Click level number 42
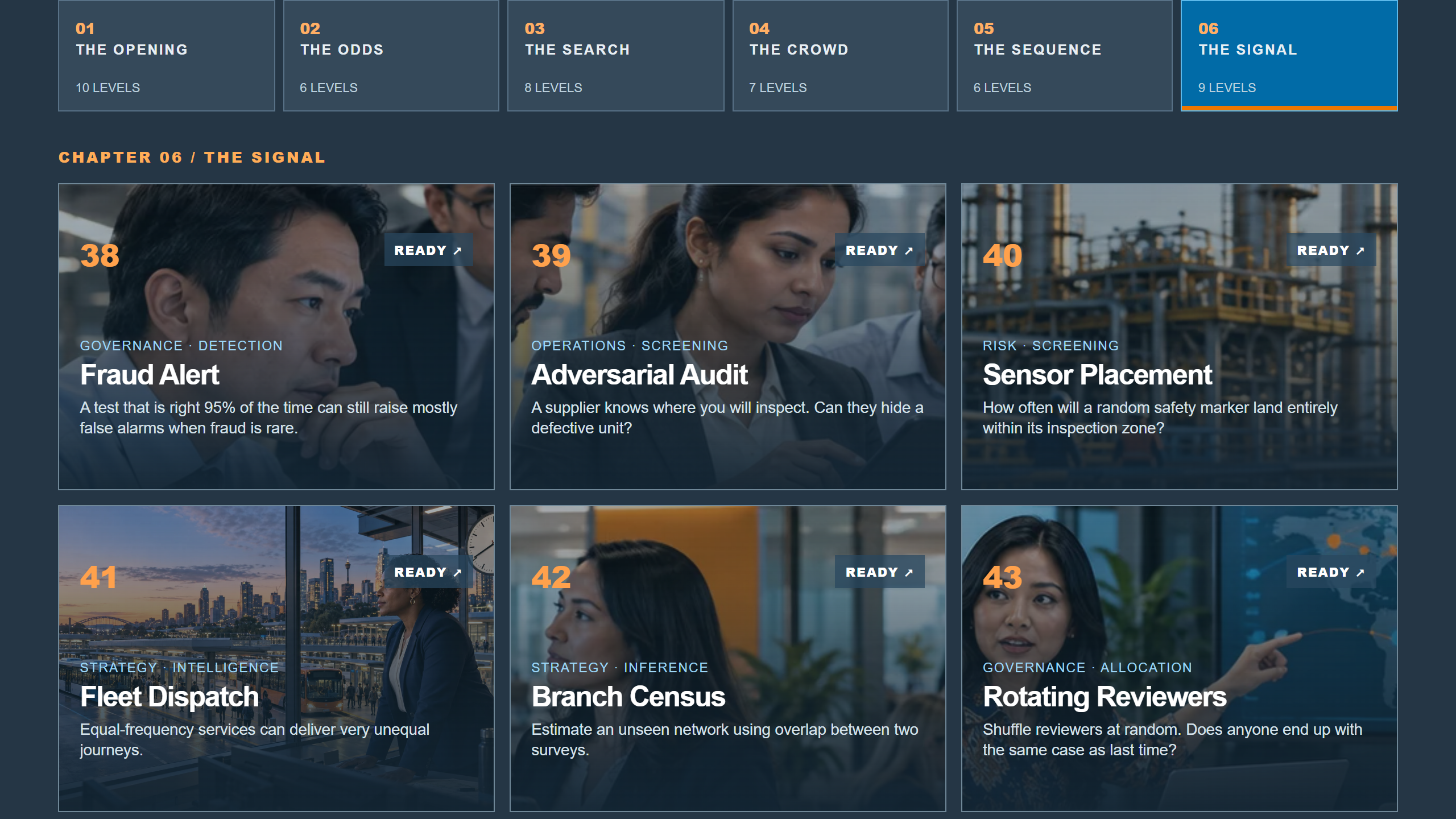The height and width of the screenshot is (819, 1456). point(551,577)
